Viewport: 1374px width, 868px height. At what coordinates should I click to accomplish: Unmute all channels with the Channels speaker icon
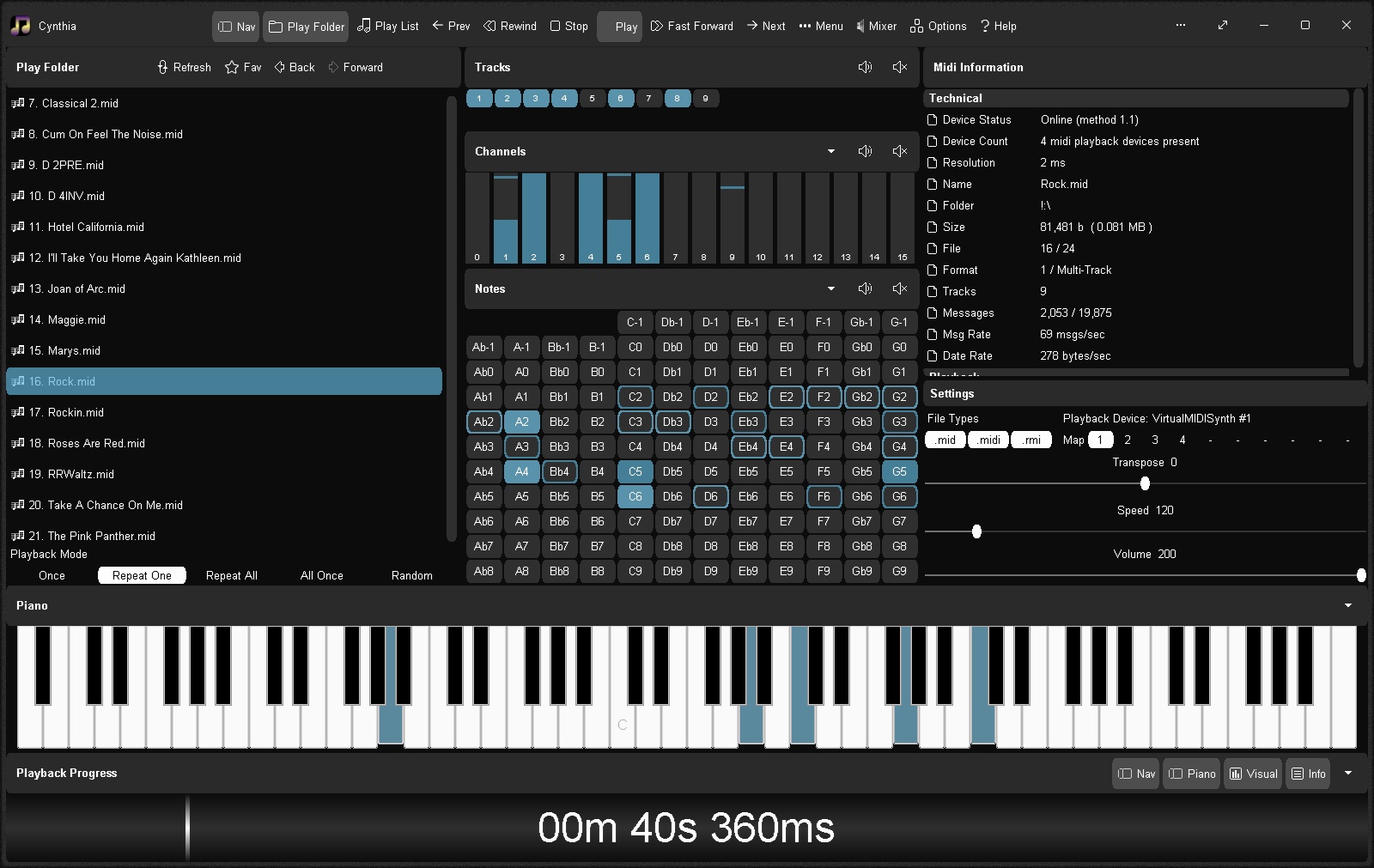[x=865, y=151]
